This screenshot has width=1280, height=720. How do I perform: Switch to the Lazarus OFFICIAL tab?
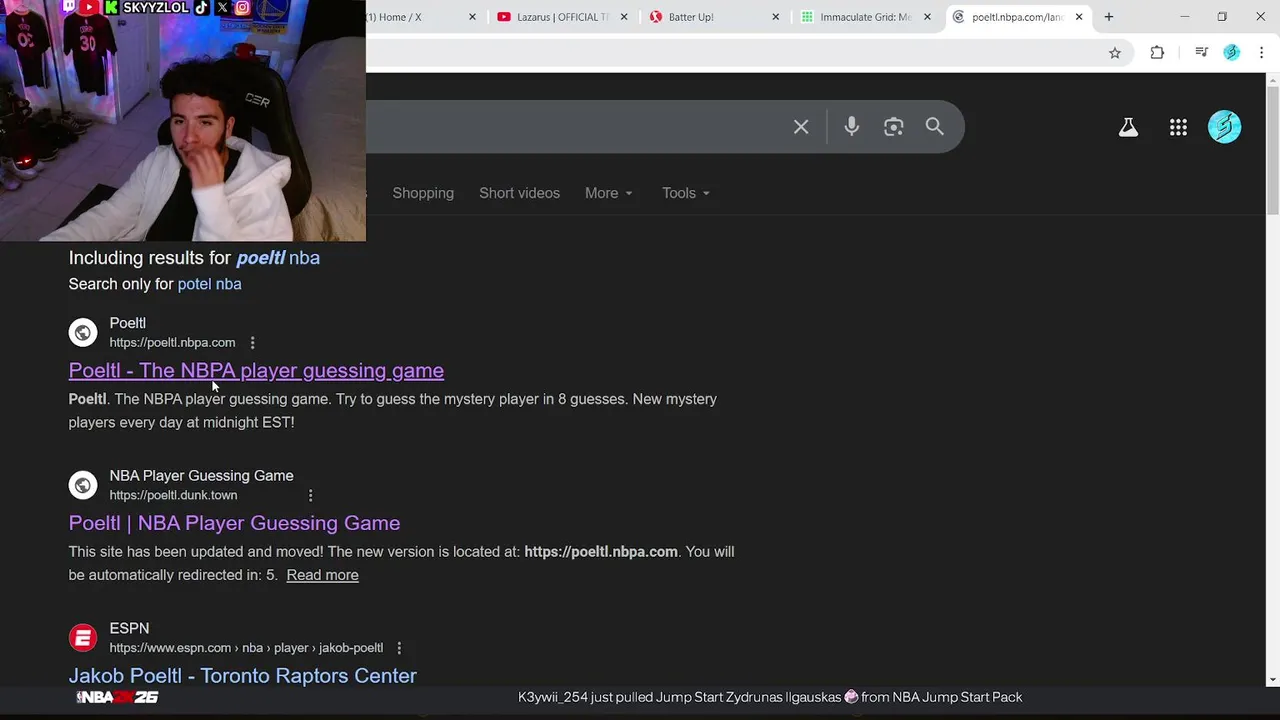pyautogui.click(x=561, y=17)
